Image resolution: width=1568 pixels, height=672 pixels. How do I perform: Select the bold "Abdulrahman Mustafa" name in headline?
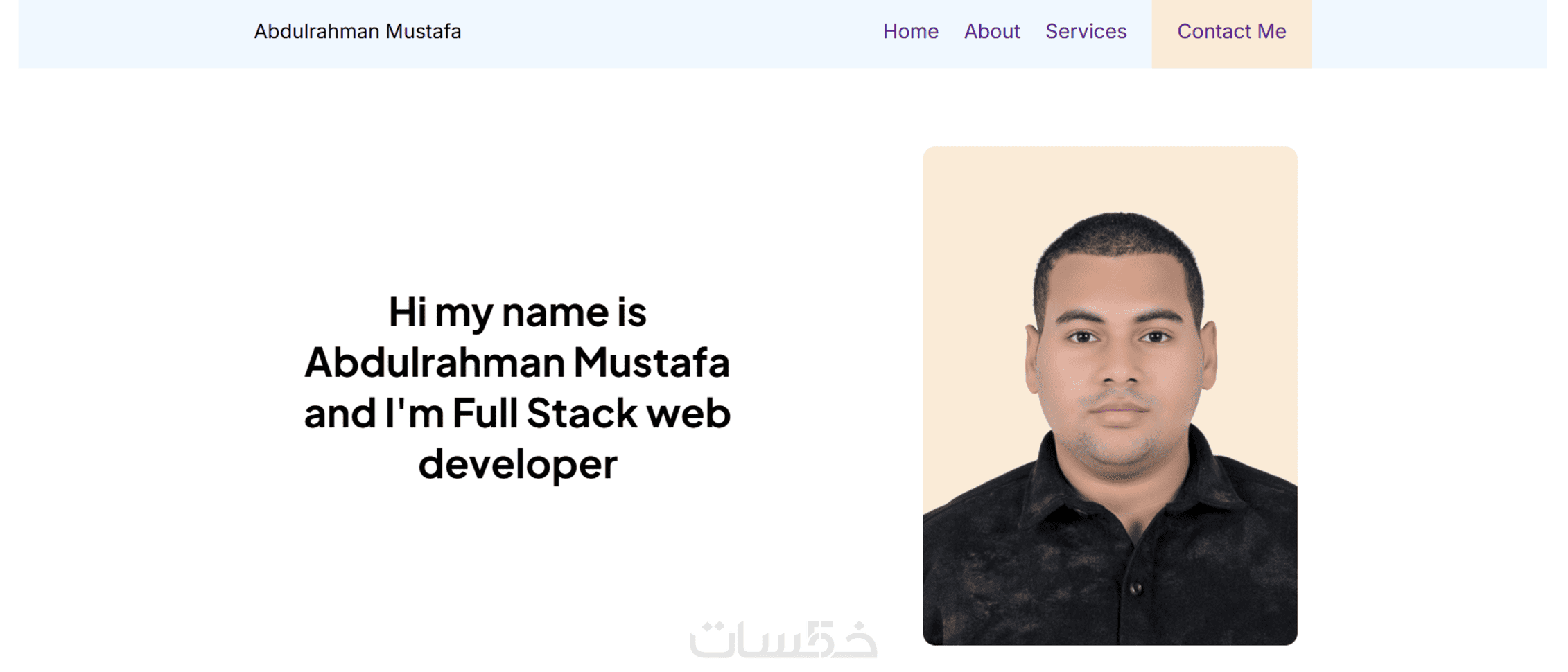coord(517,362)
